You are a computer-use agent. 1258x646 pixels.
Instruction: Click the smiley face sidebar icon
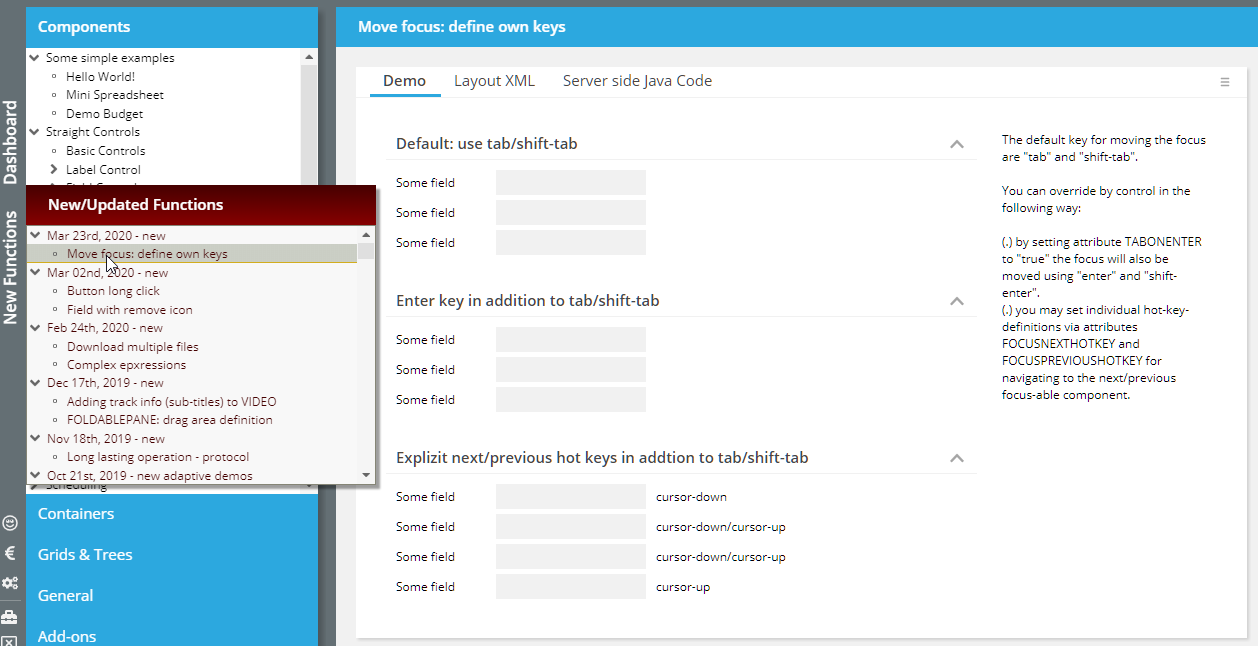tap(10, 523)
